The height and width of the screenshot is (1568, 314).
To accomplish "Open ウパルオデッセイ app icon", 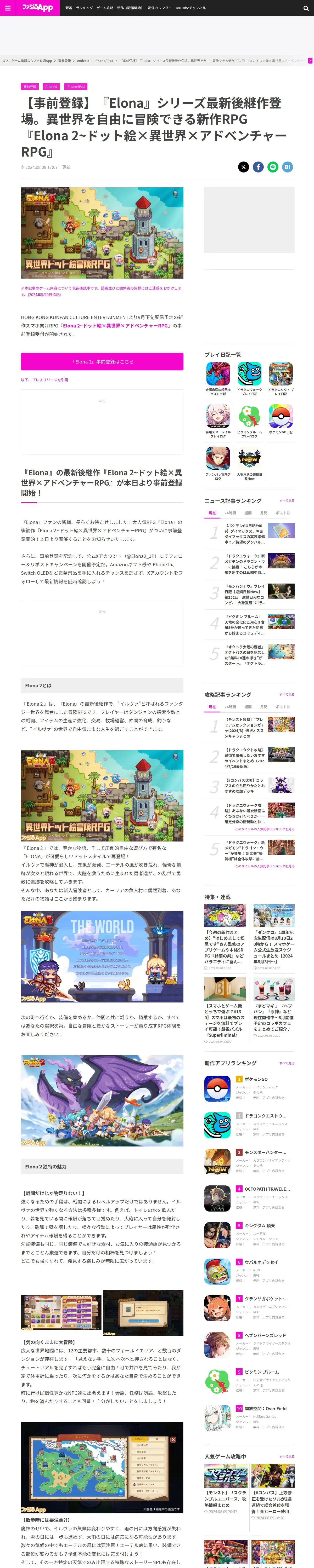I will pos(217,1272).
